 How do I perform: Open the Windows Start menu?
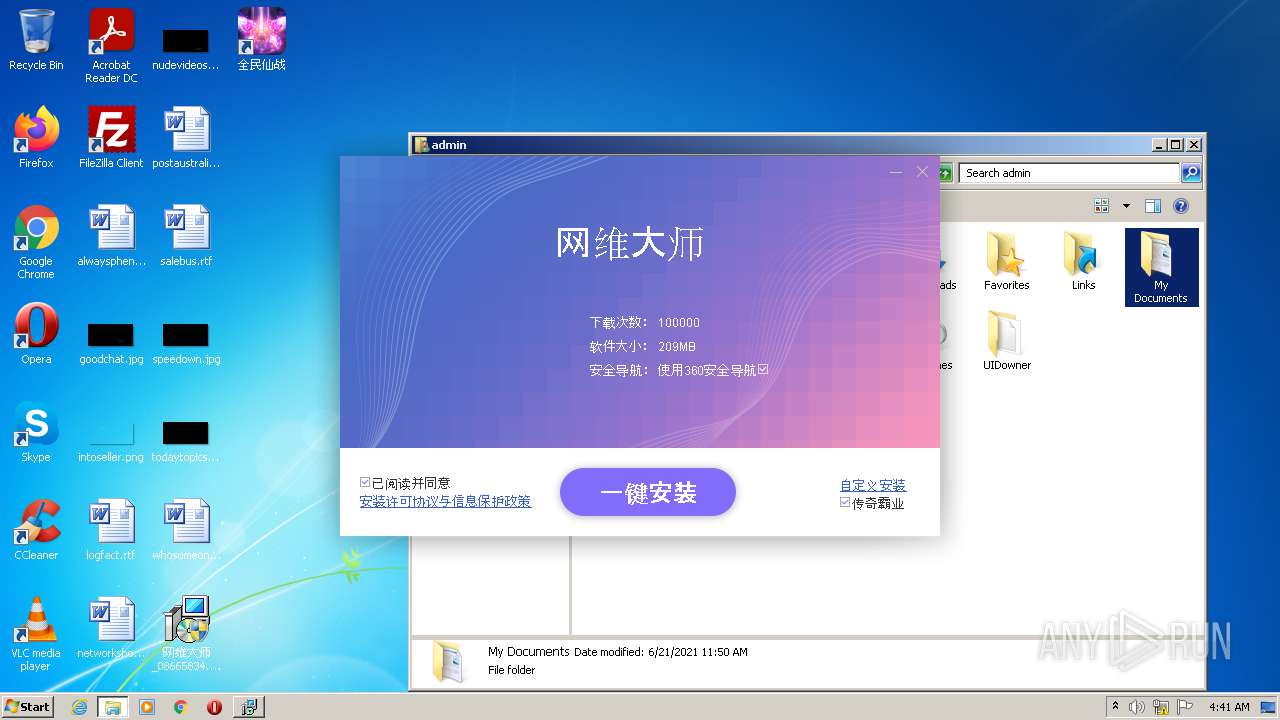pyautogui.click(x=28, y=706)
